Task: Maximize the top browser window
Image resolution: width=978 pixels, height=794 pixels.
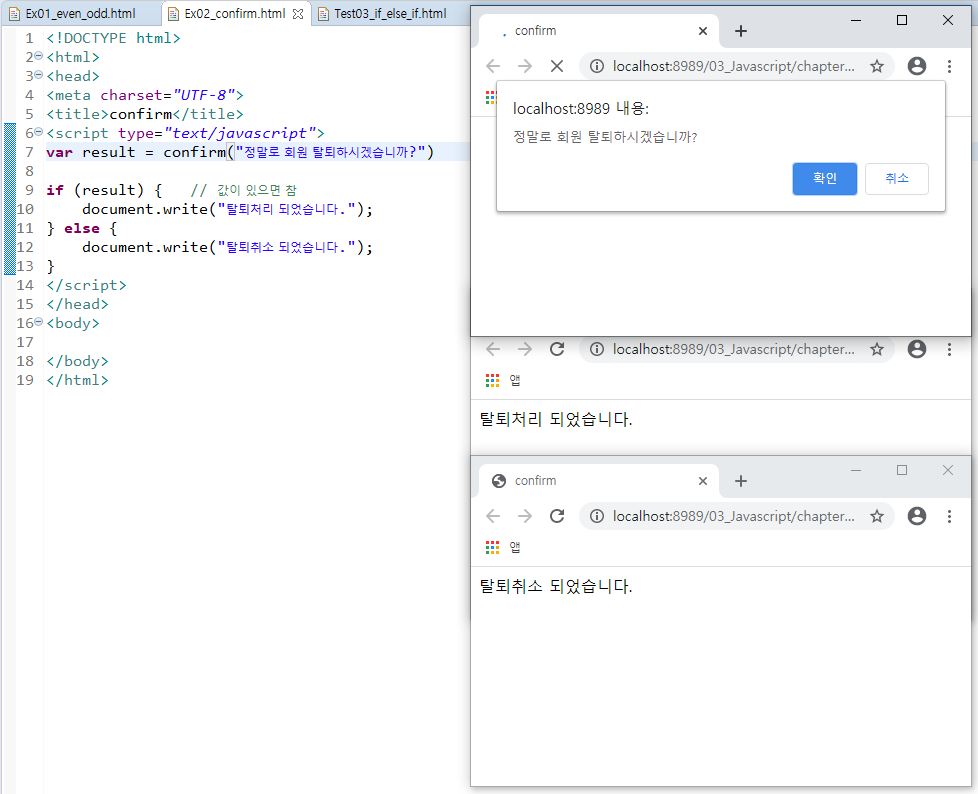Action: click(x=902, y=21)
